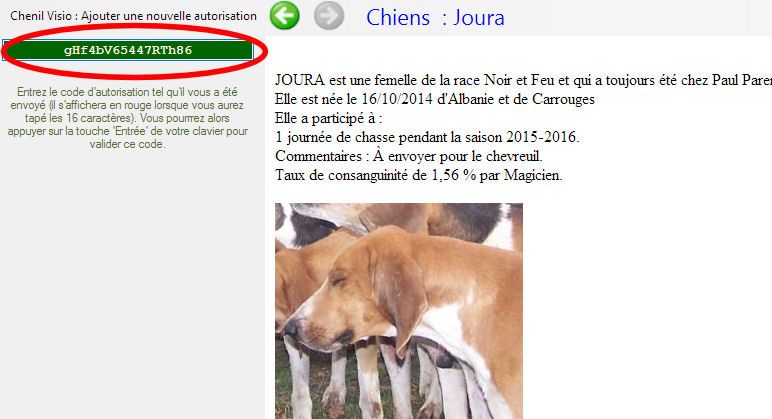Click the line Elle a participé à

pos(328,118)
